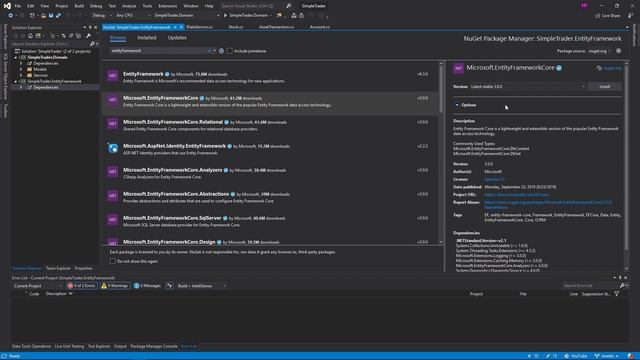Click the Home icon in Solution Explorer toolbar
Screen dimensions: 640x360
coord(30,36)
